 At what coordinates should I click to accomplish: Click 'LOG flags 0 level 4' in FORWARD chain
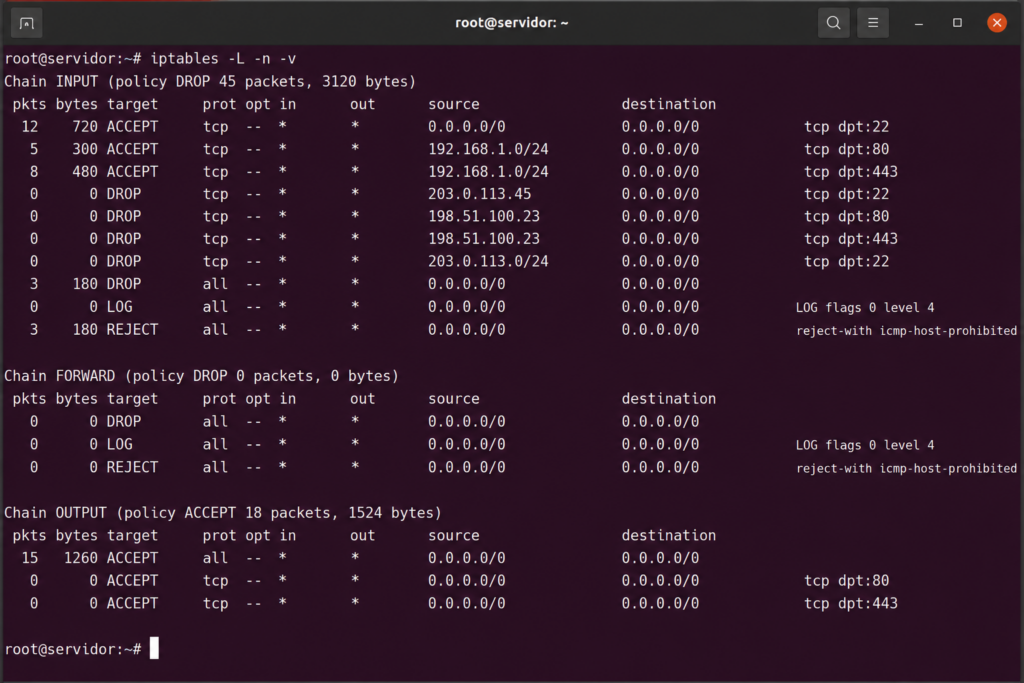865,445
